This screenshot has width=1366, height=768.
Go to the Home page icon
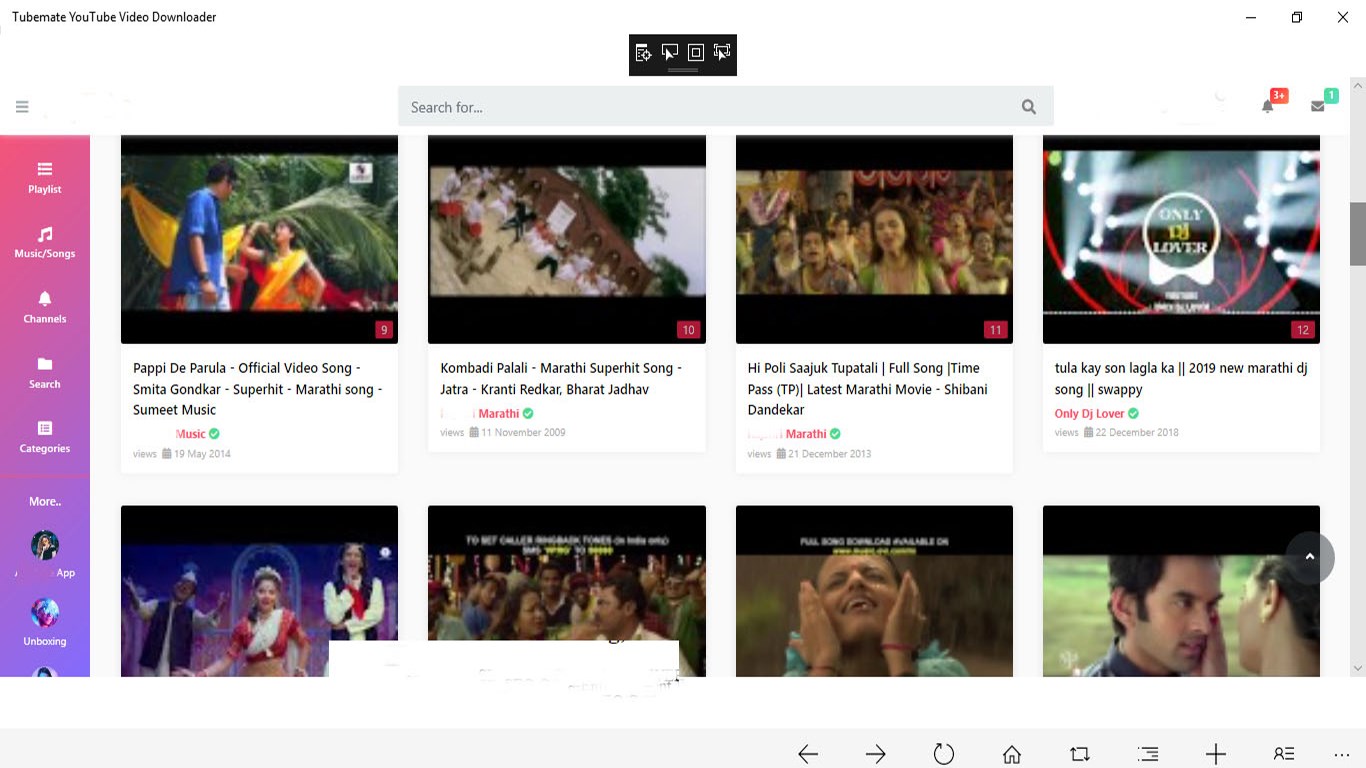point(1012,754)
